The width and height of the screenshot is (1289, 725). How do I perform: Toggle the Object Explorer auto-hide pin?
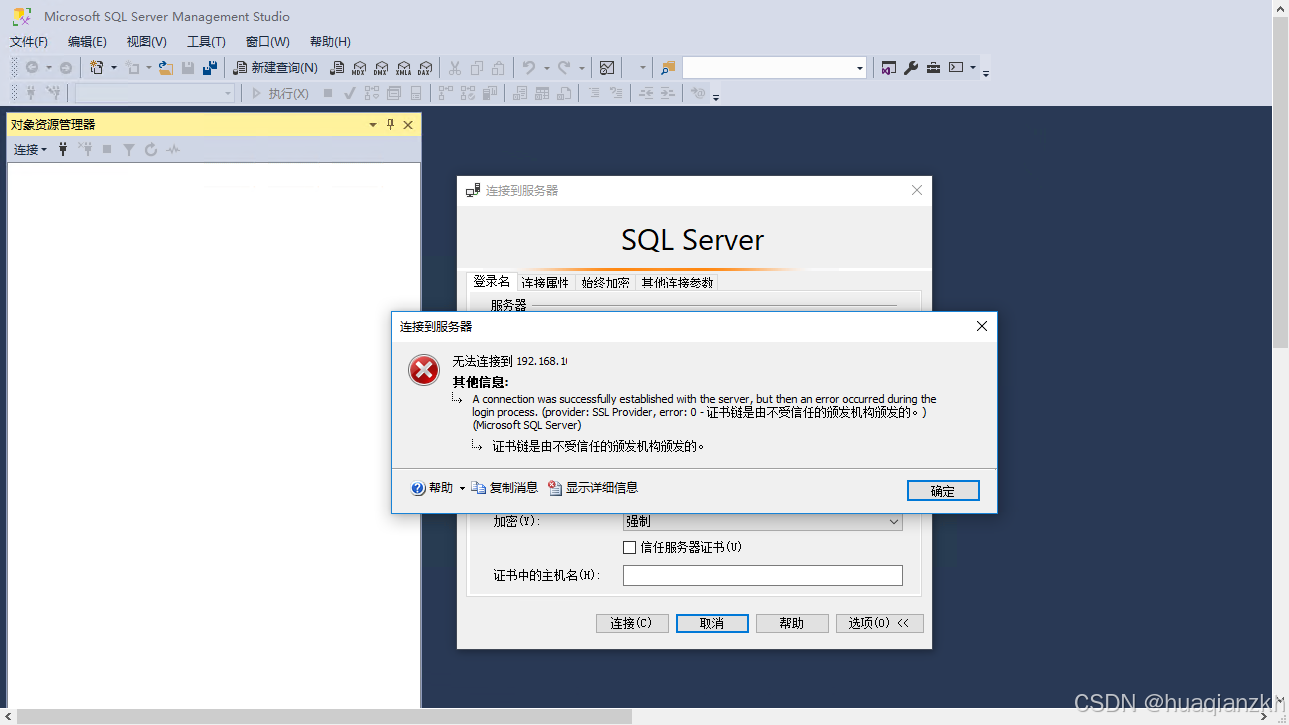(390, 125)
